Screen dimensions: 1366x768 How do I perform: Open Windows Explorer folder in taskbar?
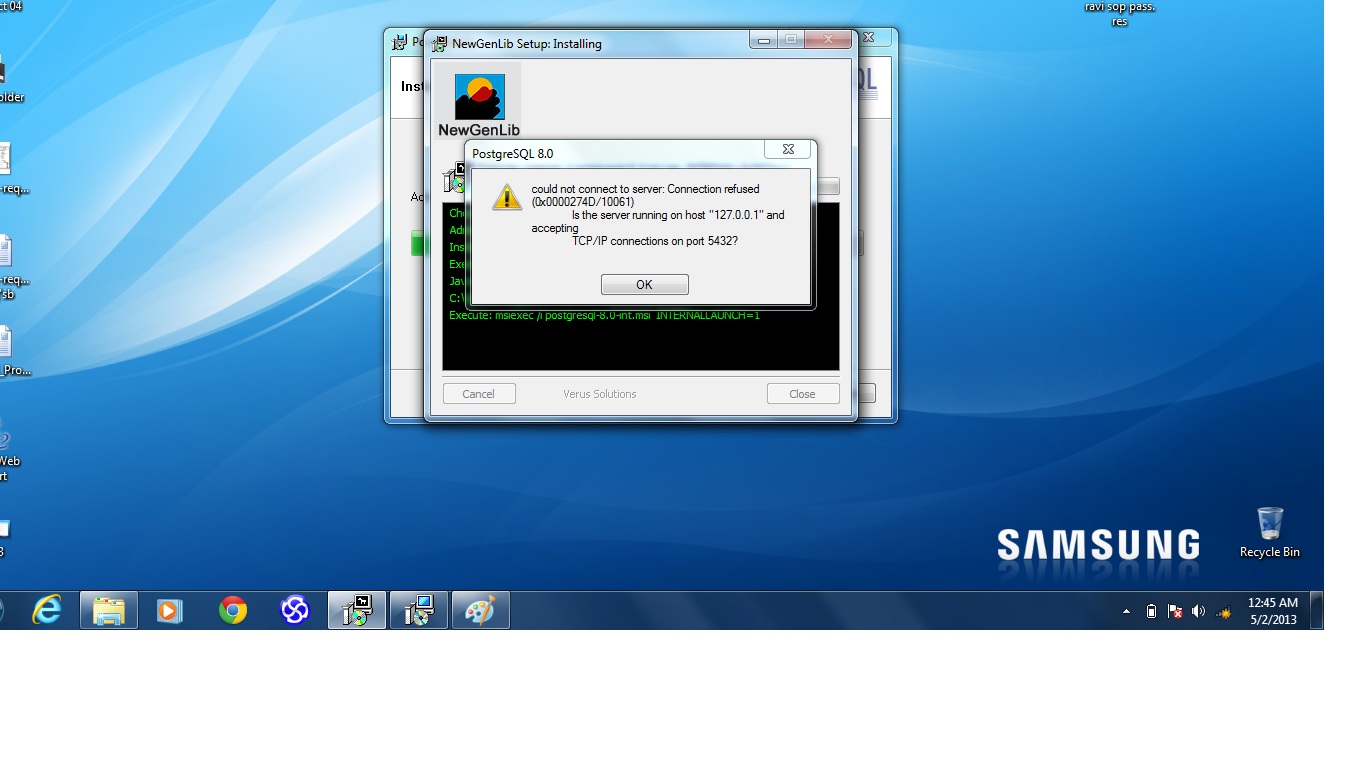tap(108, 610)
